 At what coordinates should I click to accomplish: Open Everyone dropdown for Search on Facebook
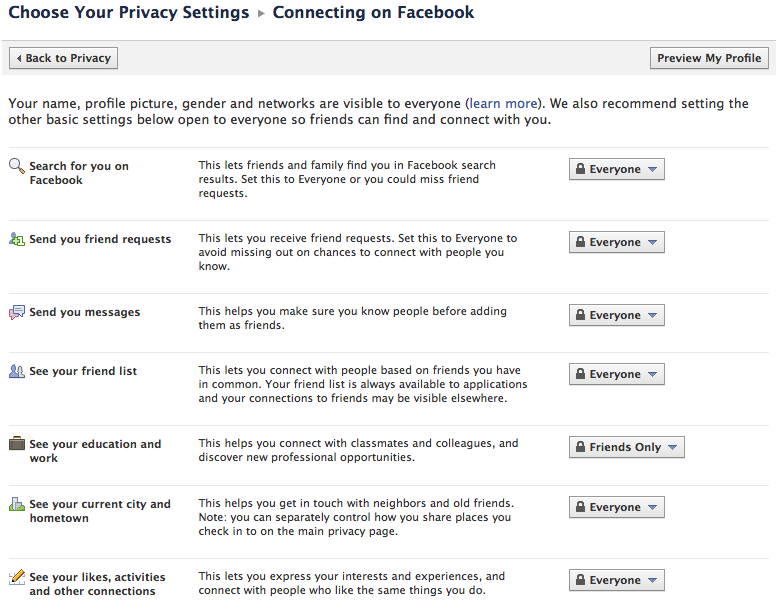[617, 169]
